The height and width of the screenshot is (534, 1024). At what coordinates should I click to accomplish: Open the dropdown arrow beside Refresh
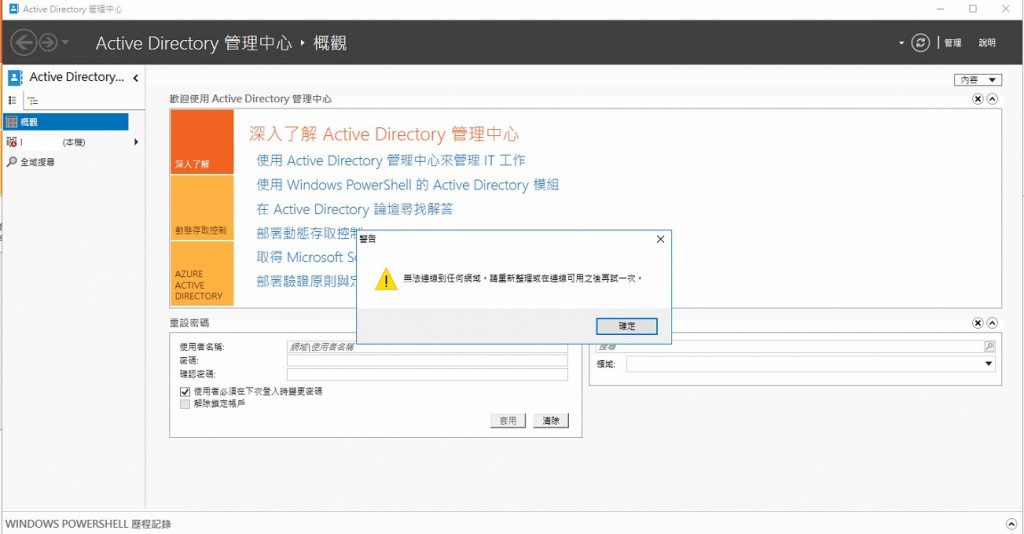(901, 43)
